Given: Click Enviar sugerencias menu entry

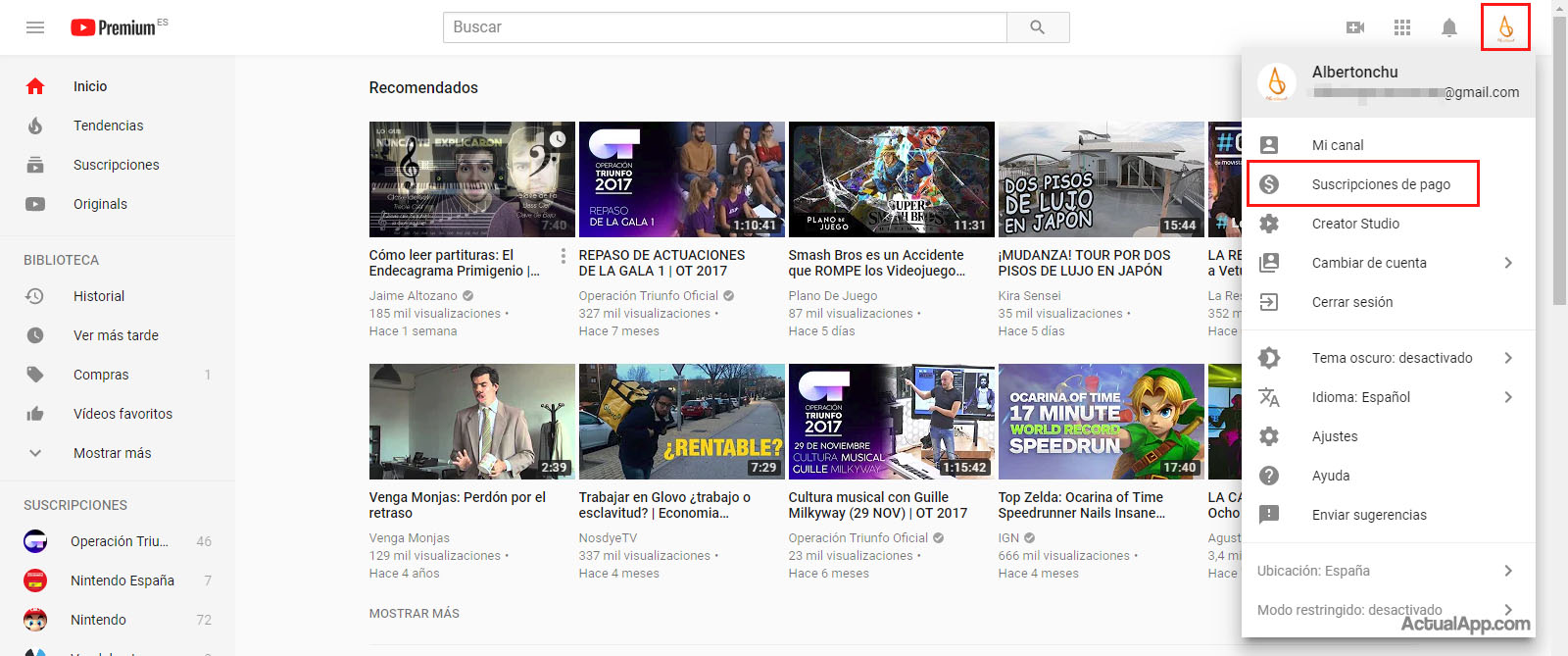Looking at the screenshot, I should point(1389,515).
